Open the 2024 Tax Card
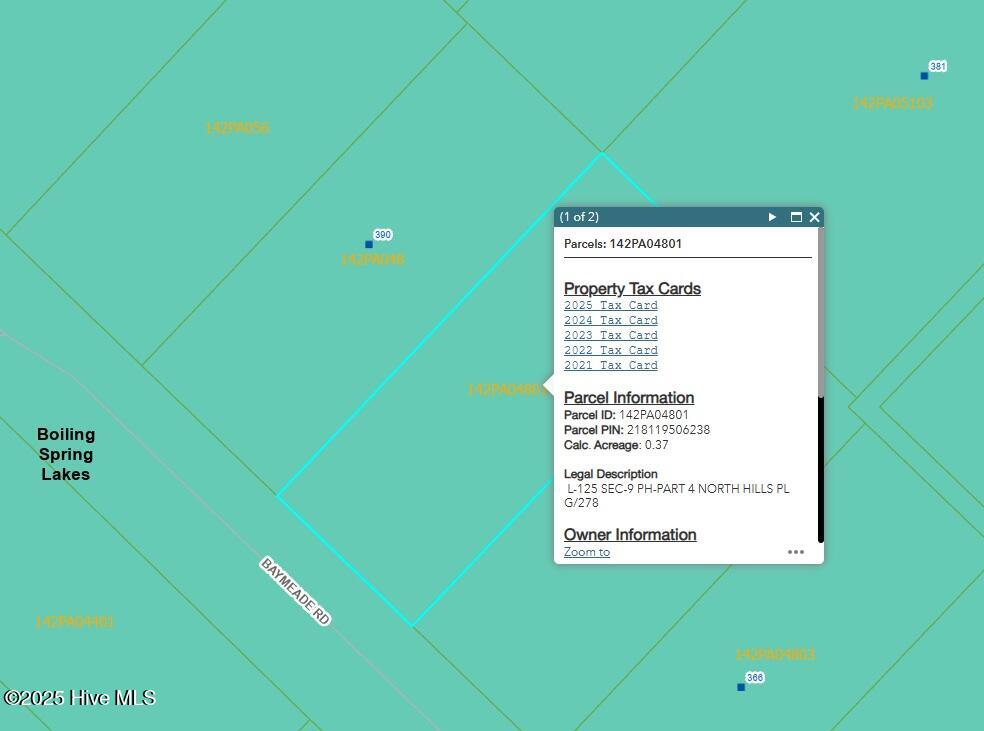The width and height of the screenshot is (984, 731). 610,320
